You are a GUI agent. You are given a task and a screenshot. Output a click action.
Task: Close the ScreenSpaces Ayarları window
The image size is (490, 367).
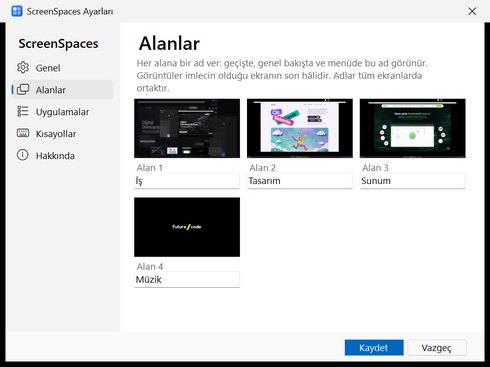[472, 11]
